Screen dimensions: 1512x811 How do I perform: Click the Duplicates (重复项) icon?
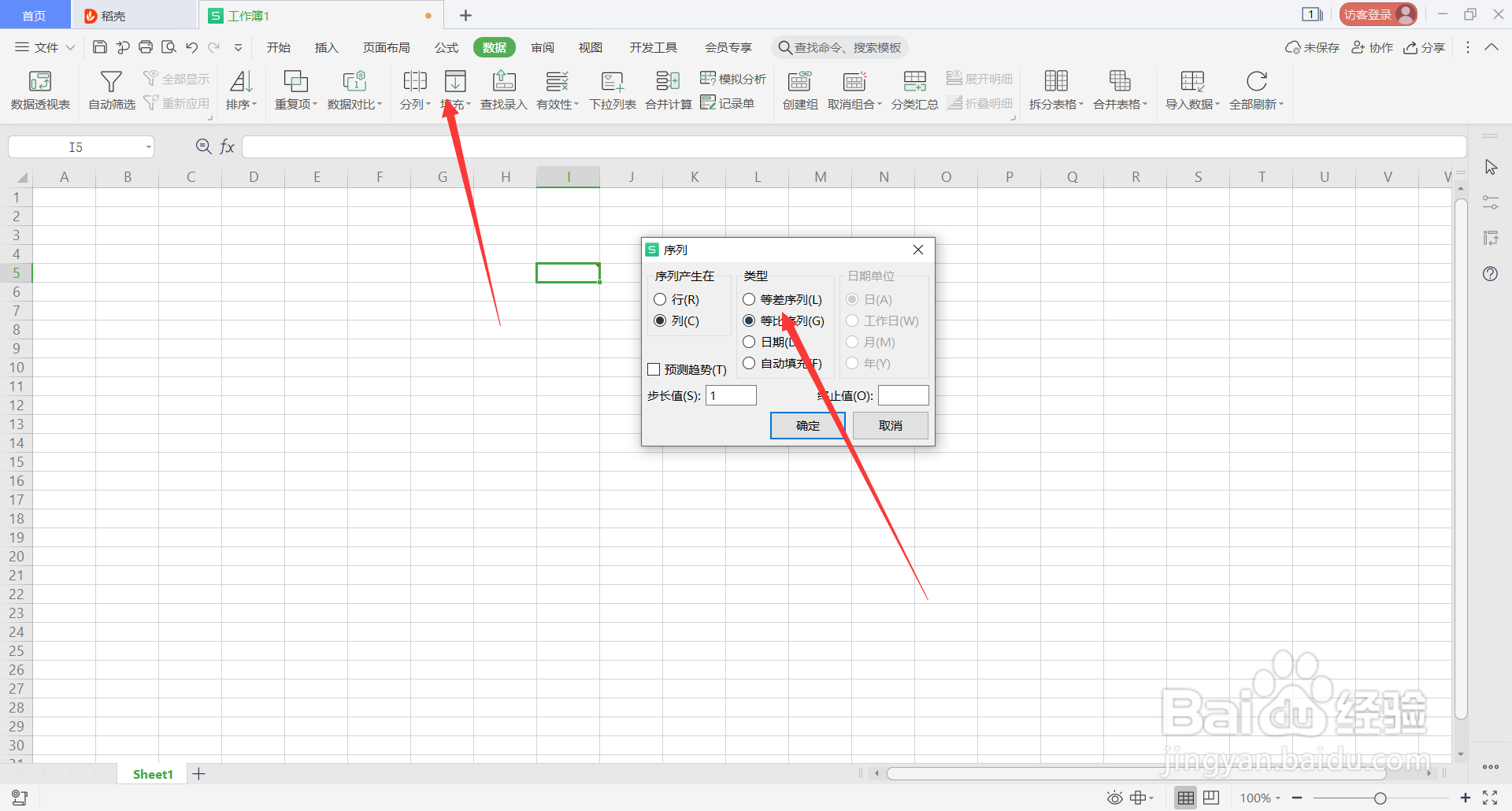[295, 90]
